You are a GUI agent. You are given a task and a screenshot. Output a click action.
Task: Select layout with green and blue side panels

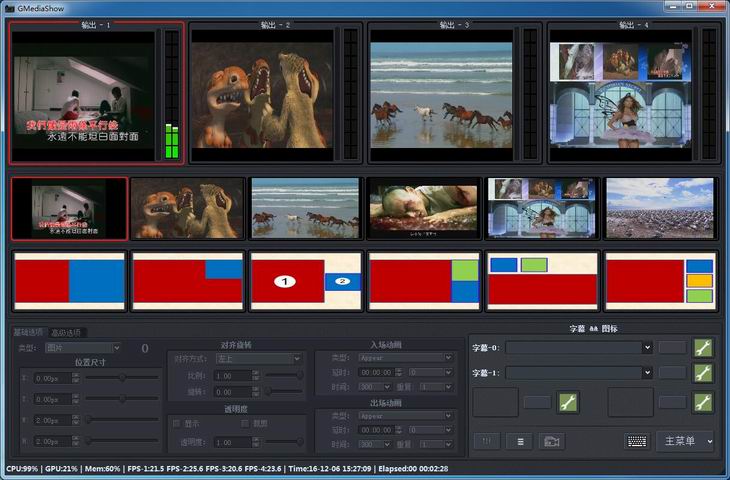coord(424,281)
